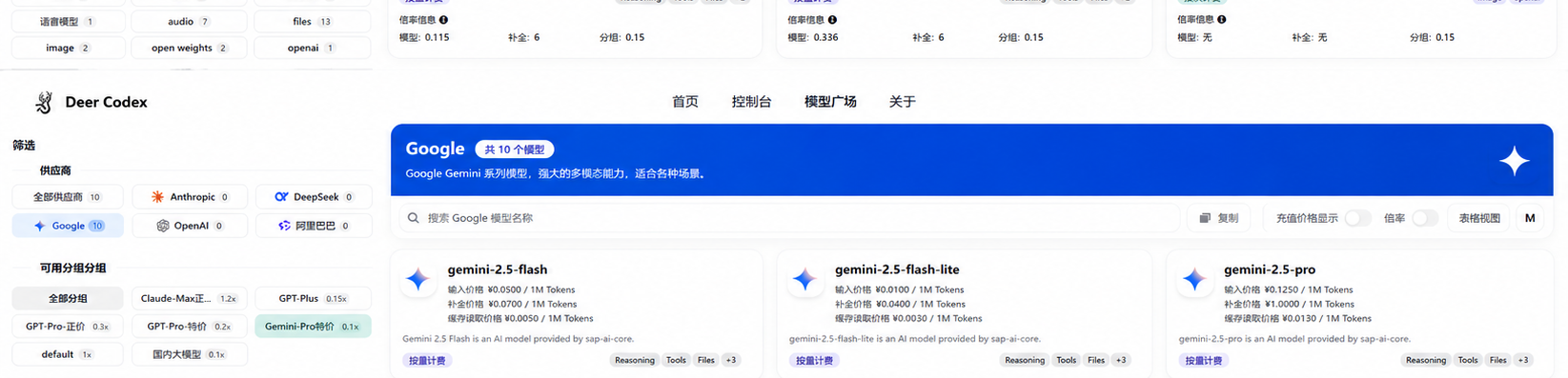Select the Google provider filter
1568x378 pixels.
[68, 226]
